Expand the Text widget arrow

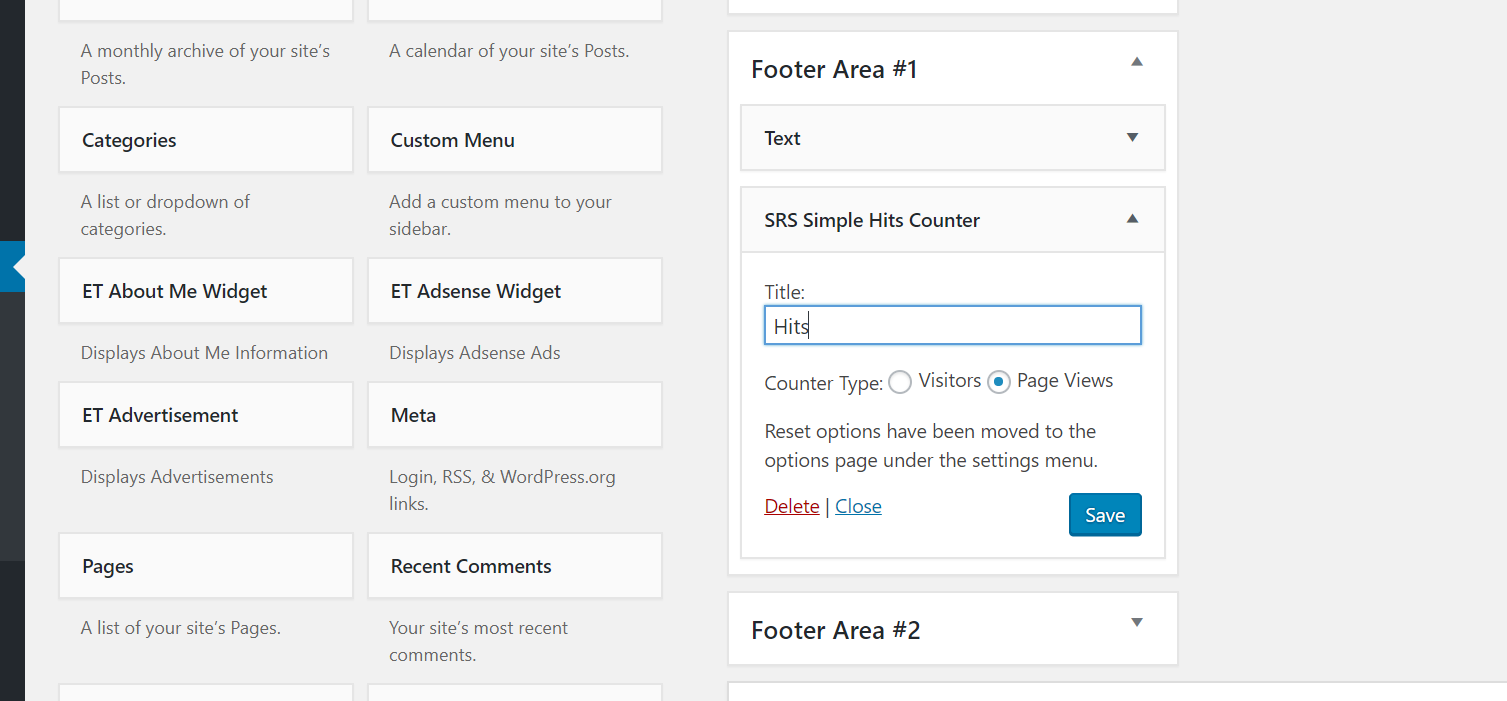(x=1132, y=138)
